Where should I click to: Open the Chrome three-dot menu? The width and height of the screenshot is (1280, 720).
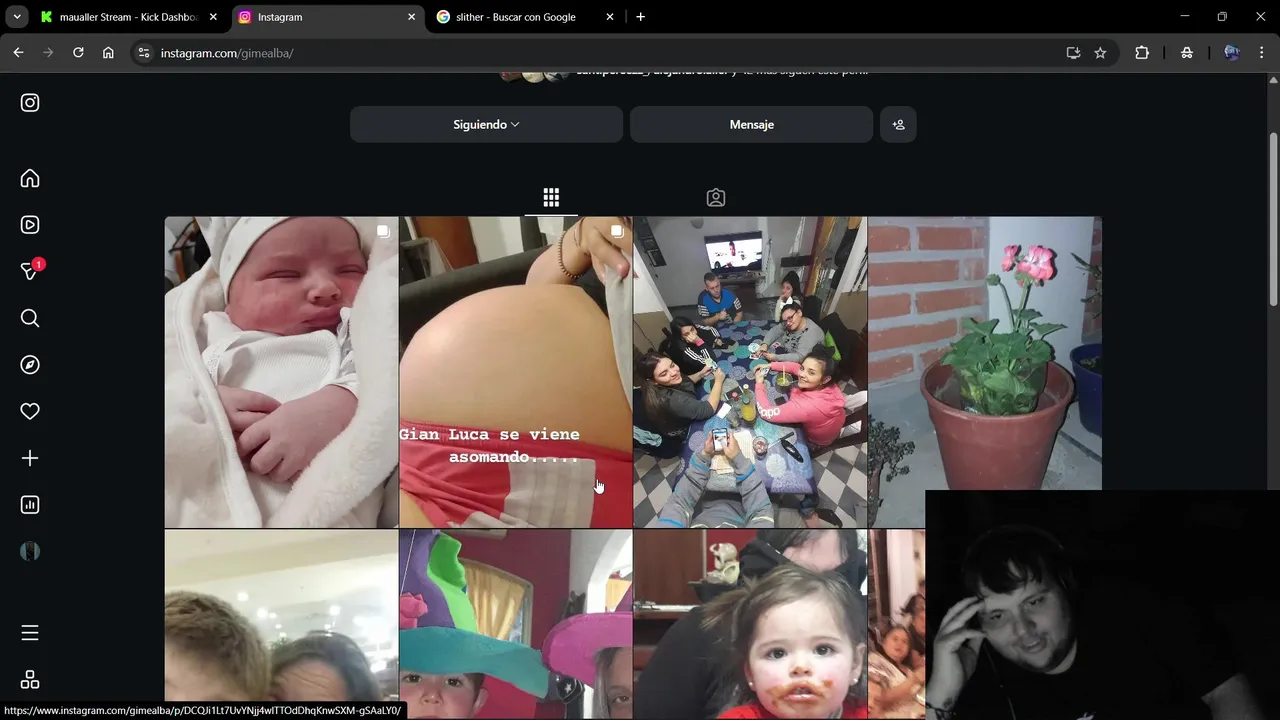[1262, 53]
